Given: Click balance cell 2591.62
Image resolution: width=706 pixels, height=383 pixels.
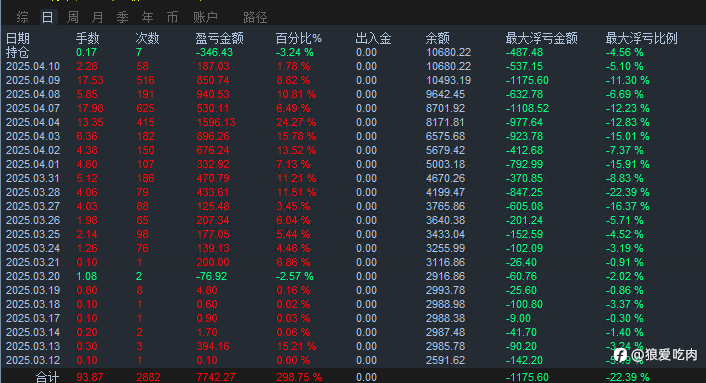Looking at the screenshot, I should coord(445,360).
